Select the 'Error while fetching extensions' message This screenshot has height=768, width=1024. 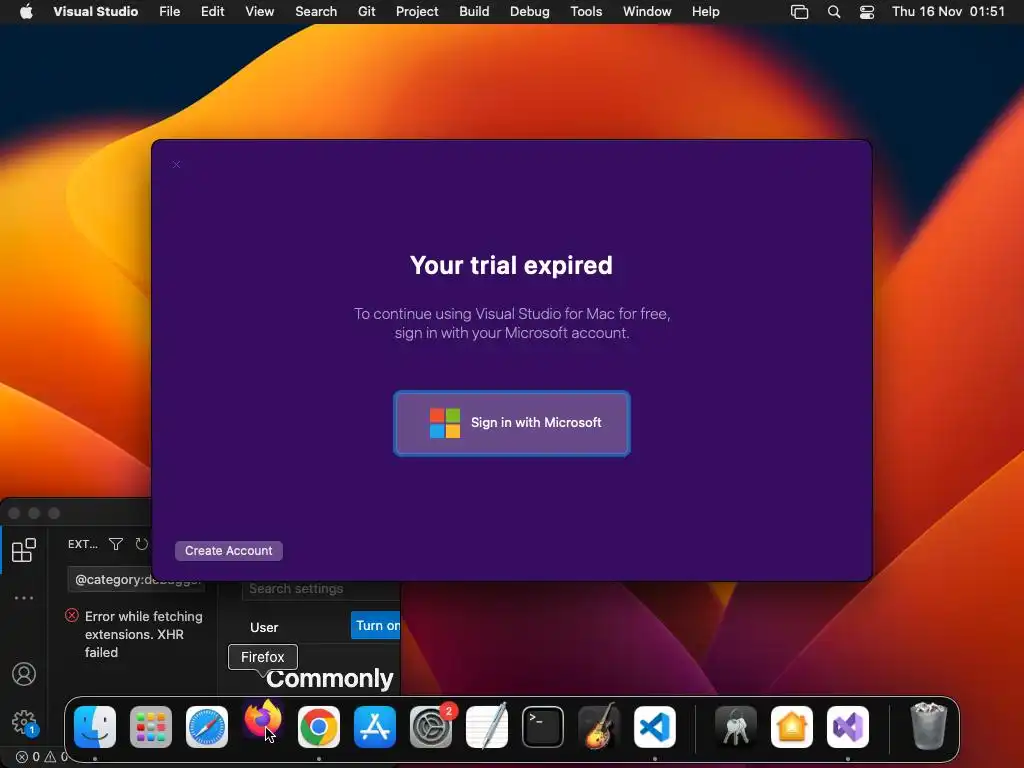click(x=144, y=634)
